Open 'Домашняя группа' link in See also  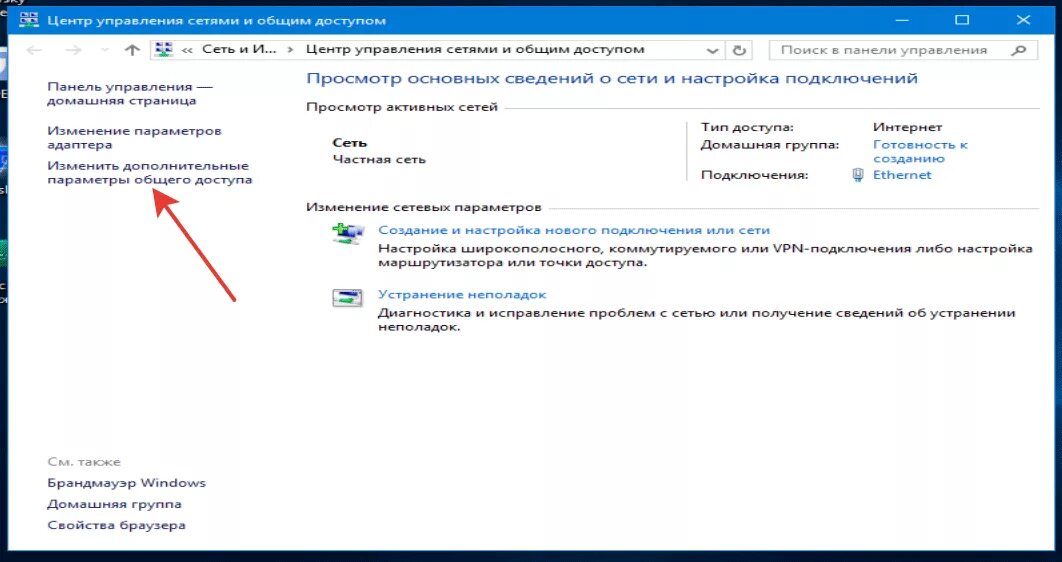pyautogui.click(x=114, y=504)
